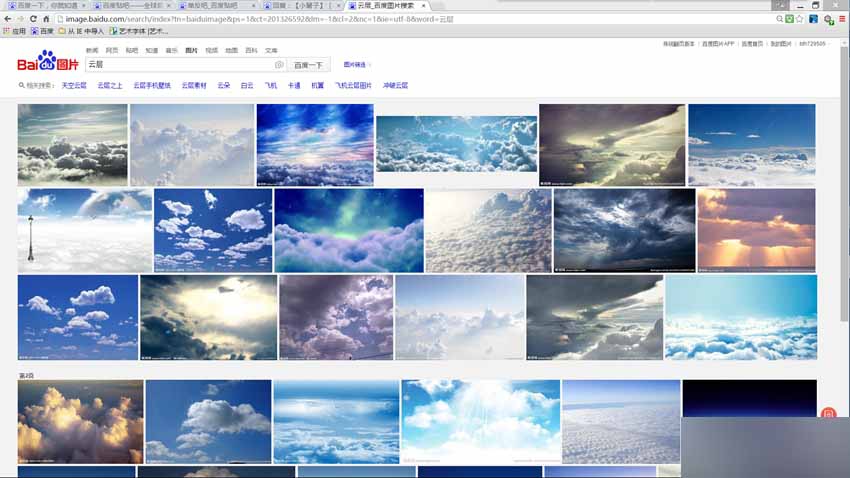Open the 贴吧 navigation item
Screen dimensions: 850x478
pyautogui.click(x=132, y=50)
